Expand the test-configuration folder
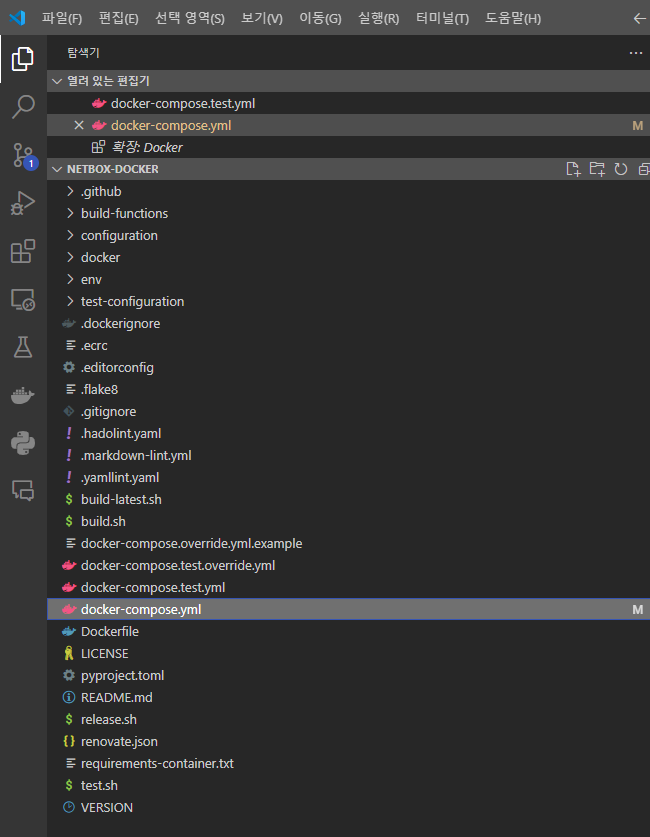Image resolution: width=650 pixels, height=837 pixels. (x=348, y=302)
